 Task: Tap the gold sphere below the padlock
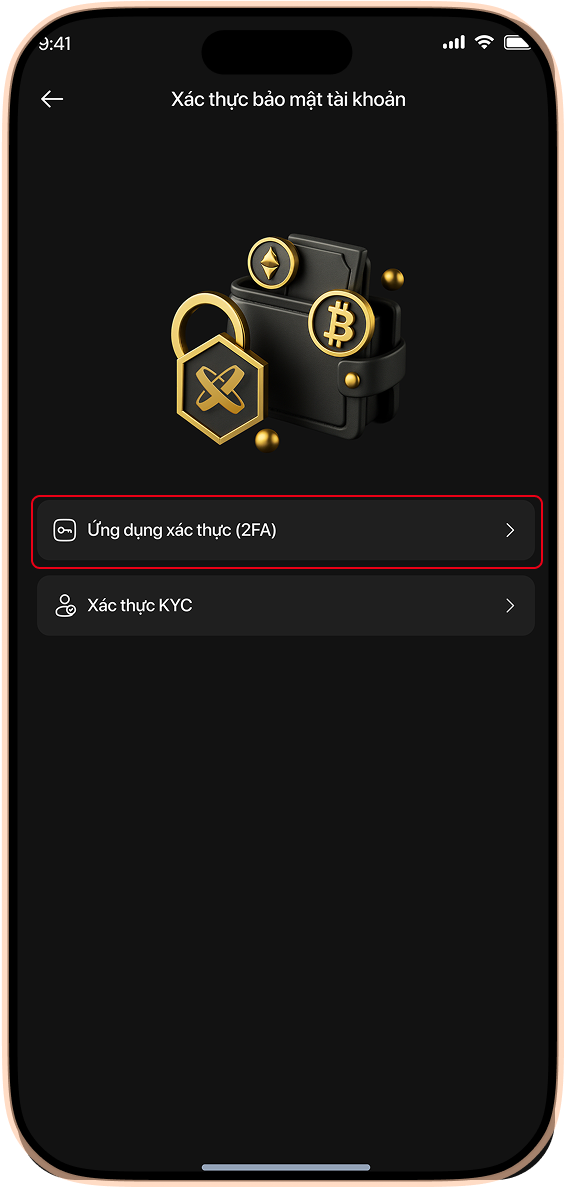tap(267, 439)
